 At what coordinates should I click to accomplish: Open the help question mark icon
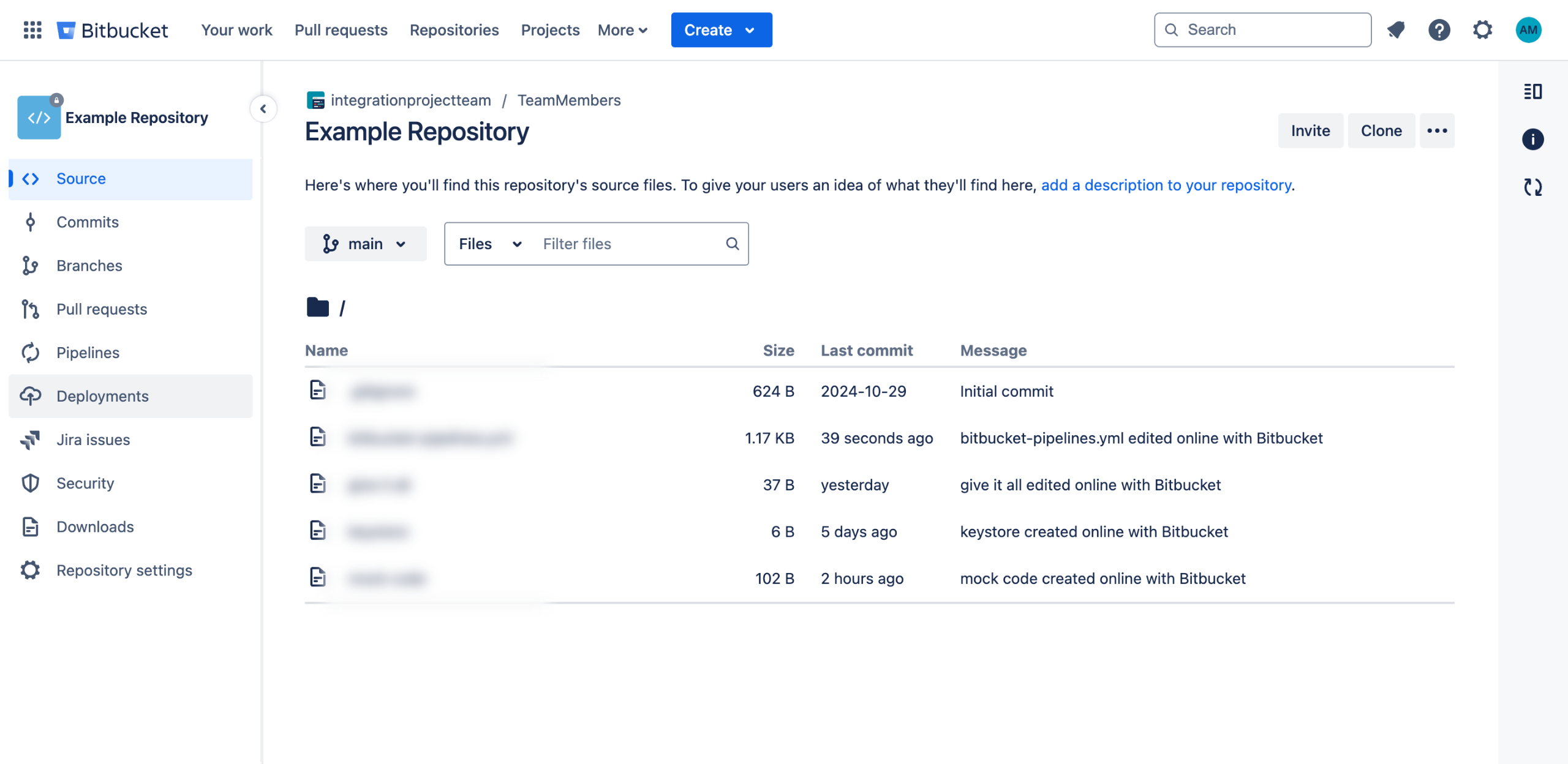[x=1439, y=29]
